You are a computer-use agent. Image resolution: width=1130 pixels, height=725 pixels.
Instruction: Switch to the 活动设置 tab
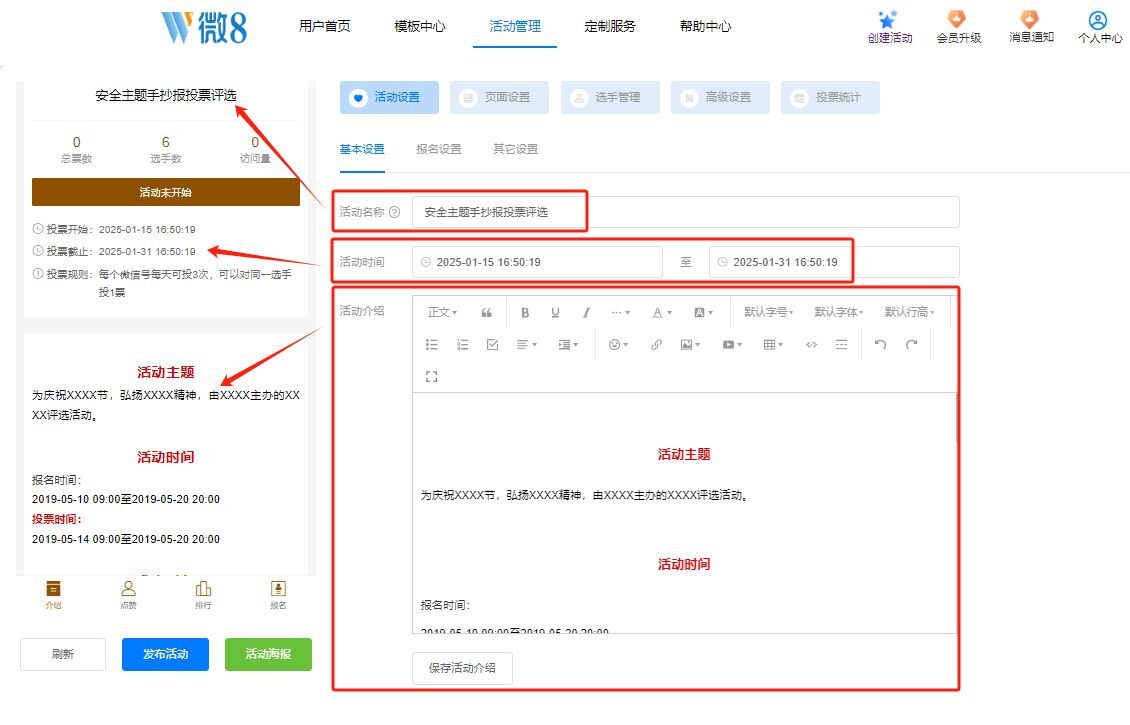tap(389, 97)
